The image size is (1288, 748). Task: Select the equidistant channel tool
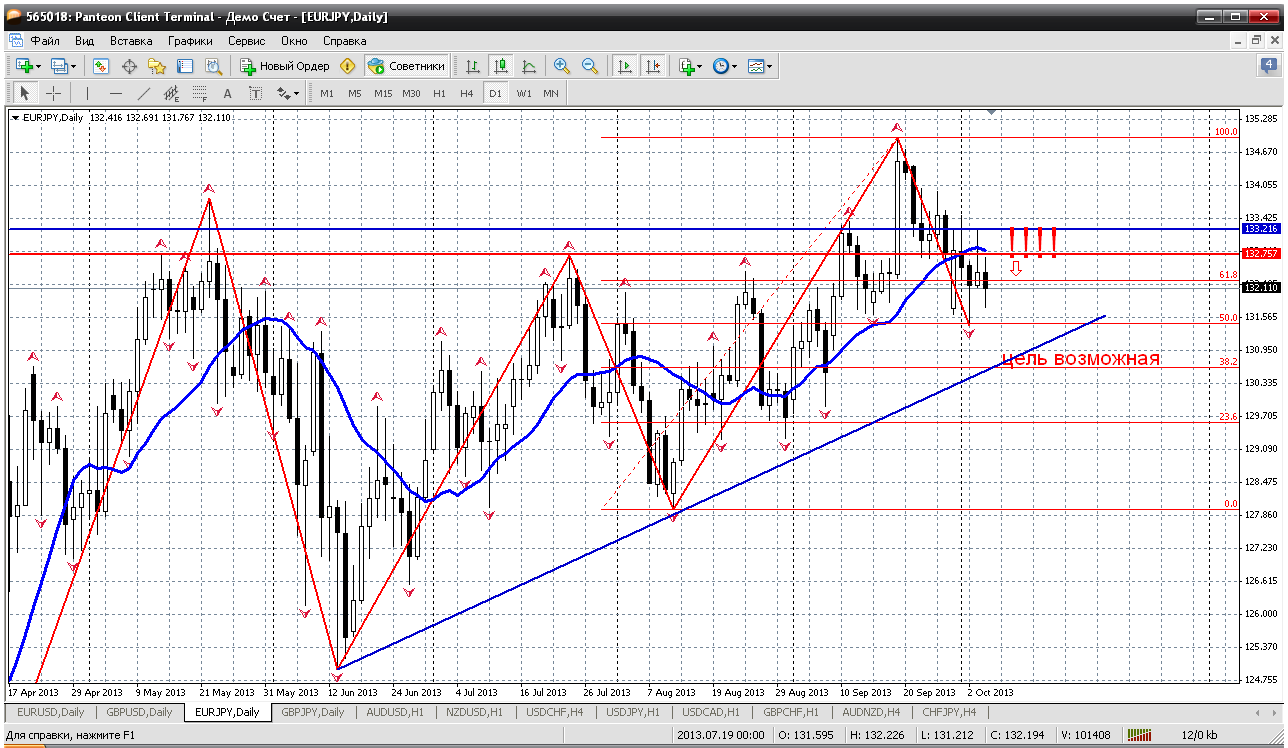171,93
